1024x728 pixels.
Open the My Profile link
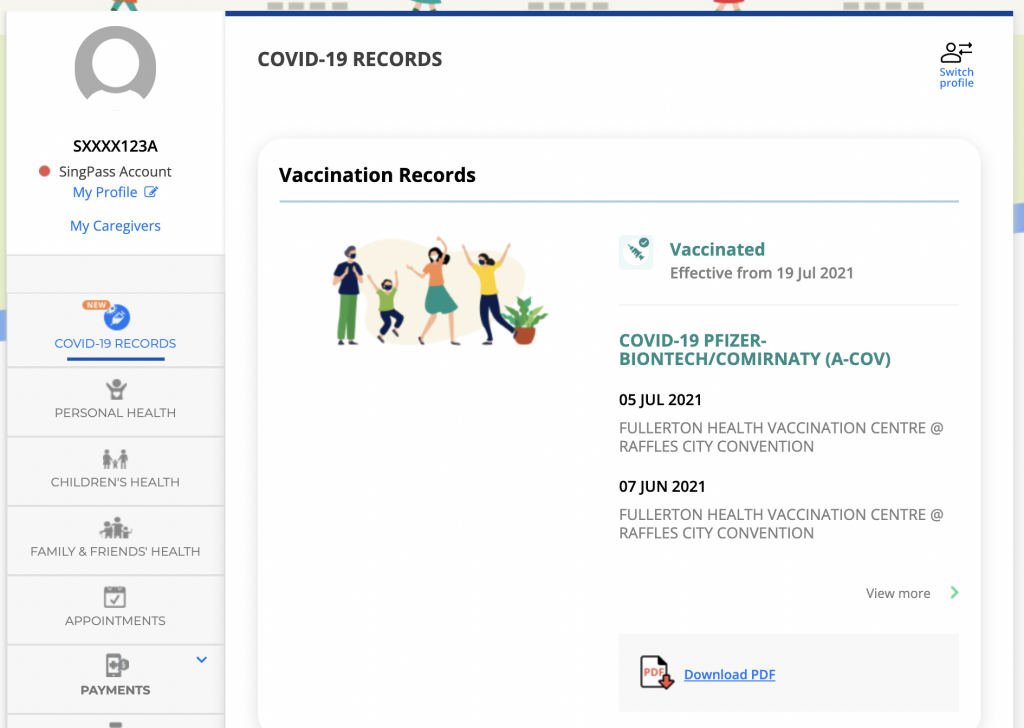[x=105, y=192]
